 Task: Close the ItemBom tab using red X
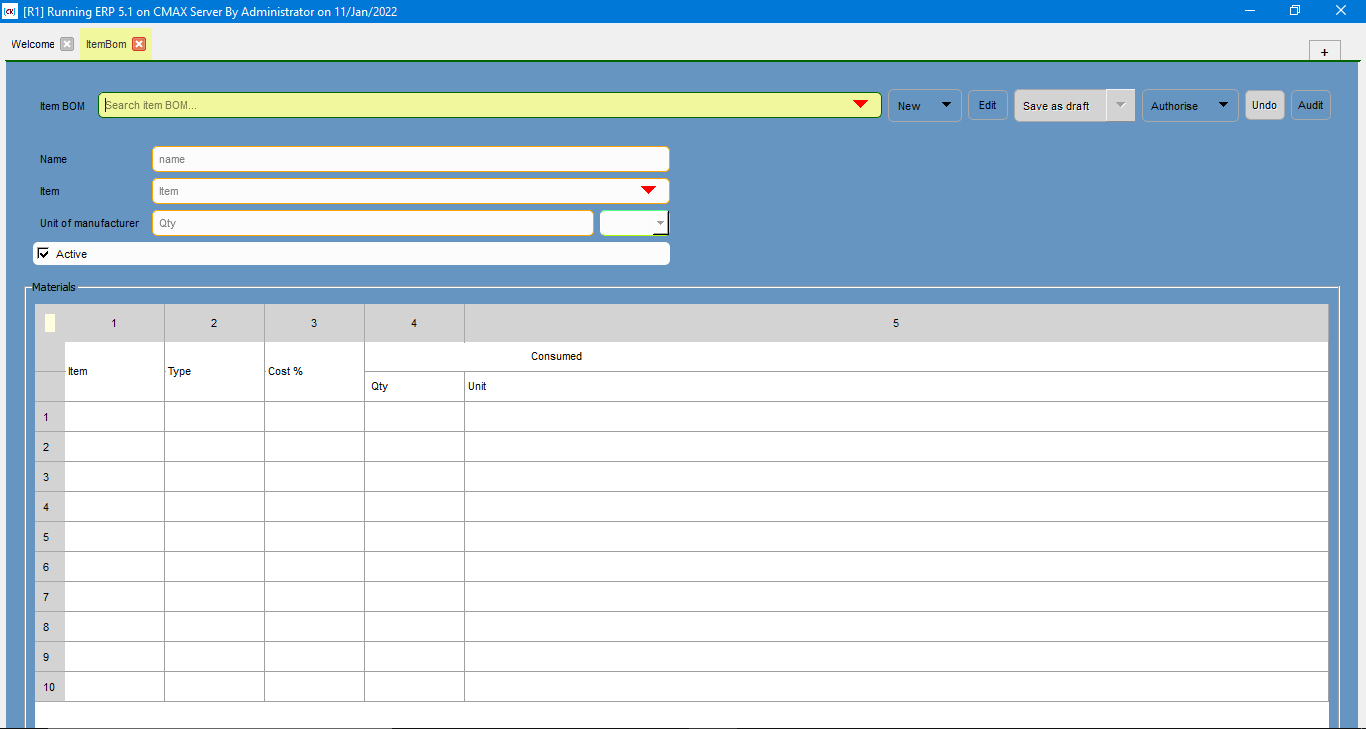click(139, 44)
